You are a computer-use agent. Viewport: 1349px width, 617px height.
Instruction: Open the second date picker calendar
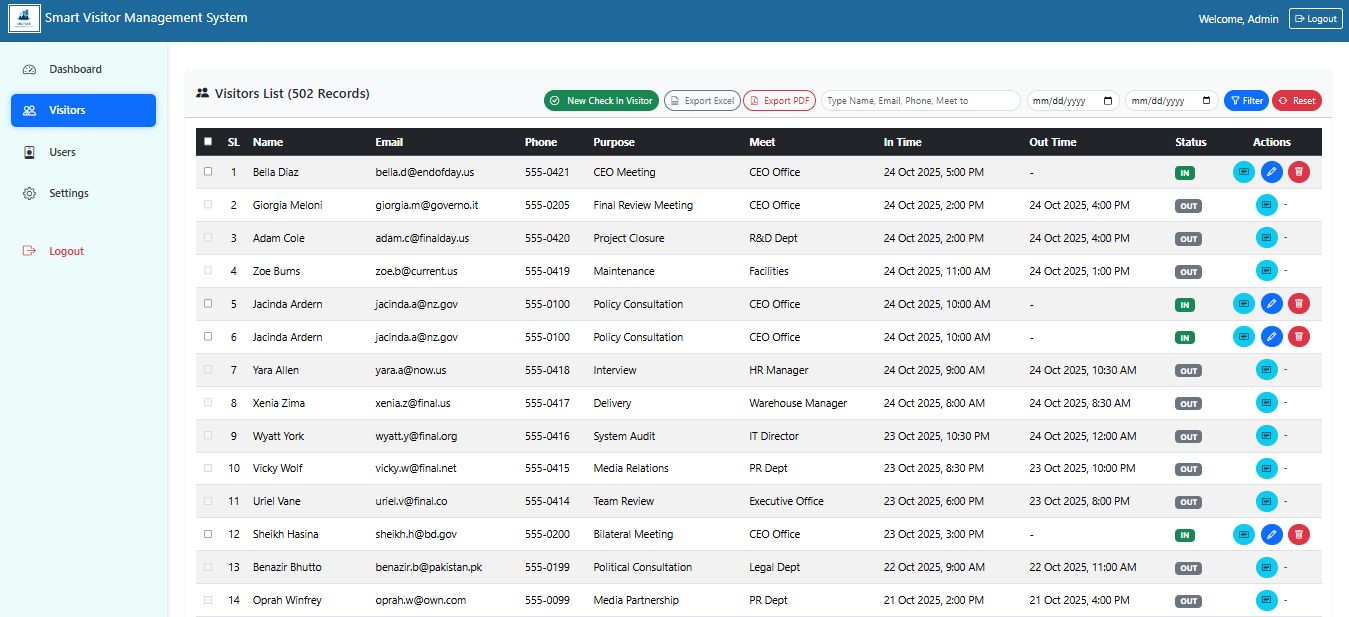(1205, 101)
